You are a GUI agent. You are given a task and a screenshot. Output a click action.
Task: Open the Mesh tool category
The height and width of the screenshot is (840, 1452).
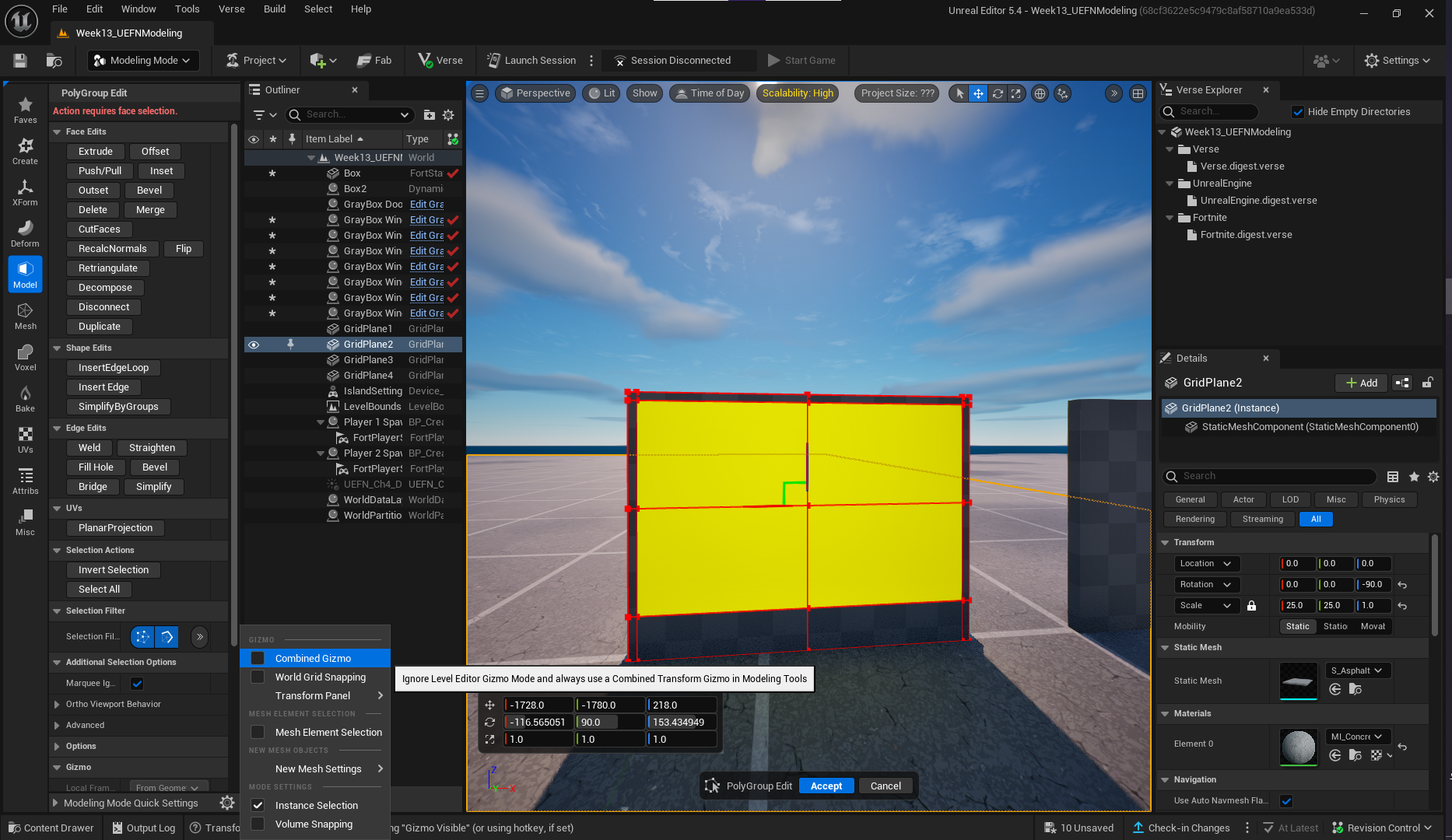pos(25,316)
